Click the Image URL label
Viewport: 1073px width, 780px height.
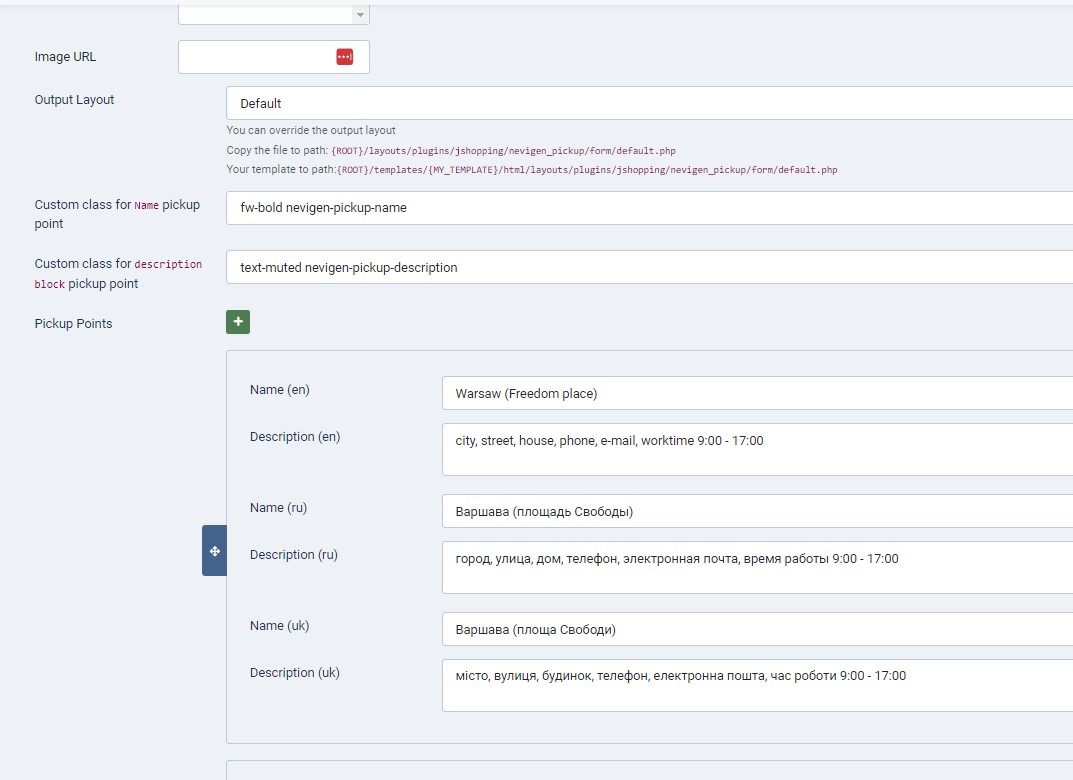(66, 57)
